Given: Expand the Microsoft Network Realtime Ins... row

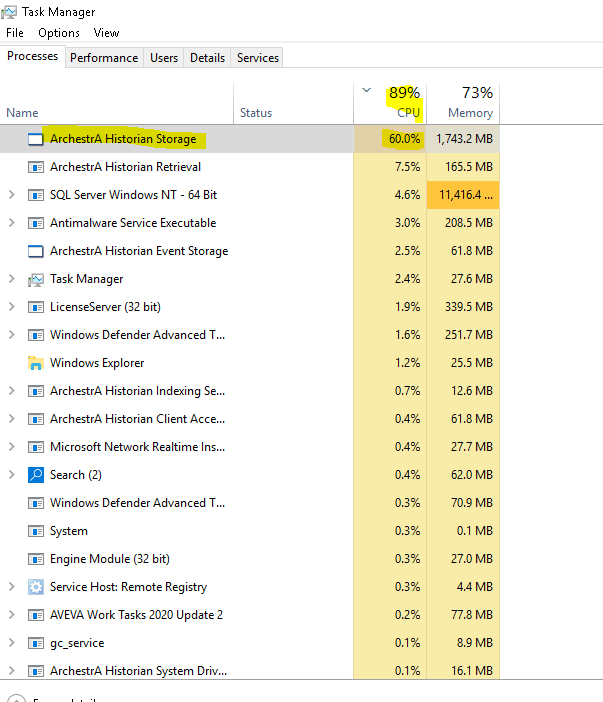Looking at the screenshot, I should [x=12, y=447].
